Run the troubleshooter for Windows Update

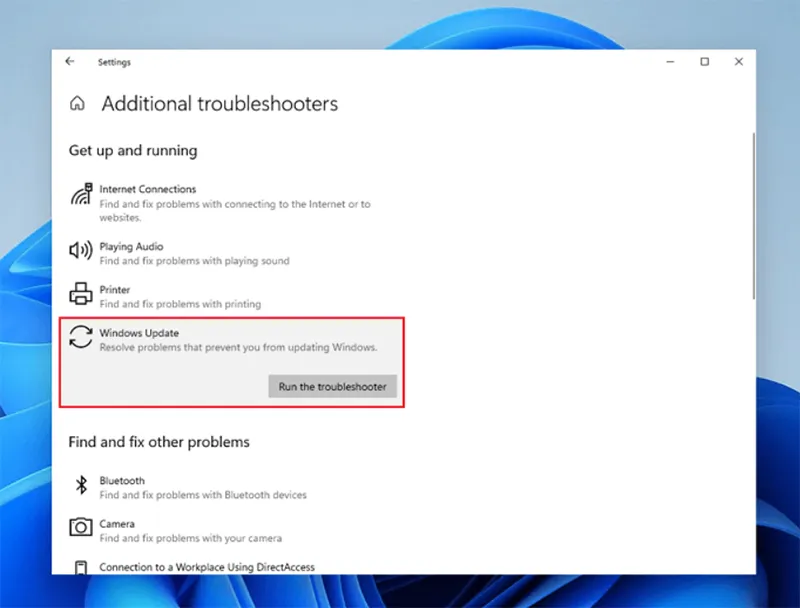[333, 387]
